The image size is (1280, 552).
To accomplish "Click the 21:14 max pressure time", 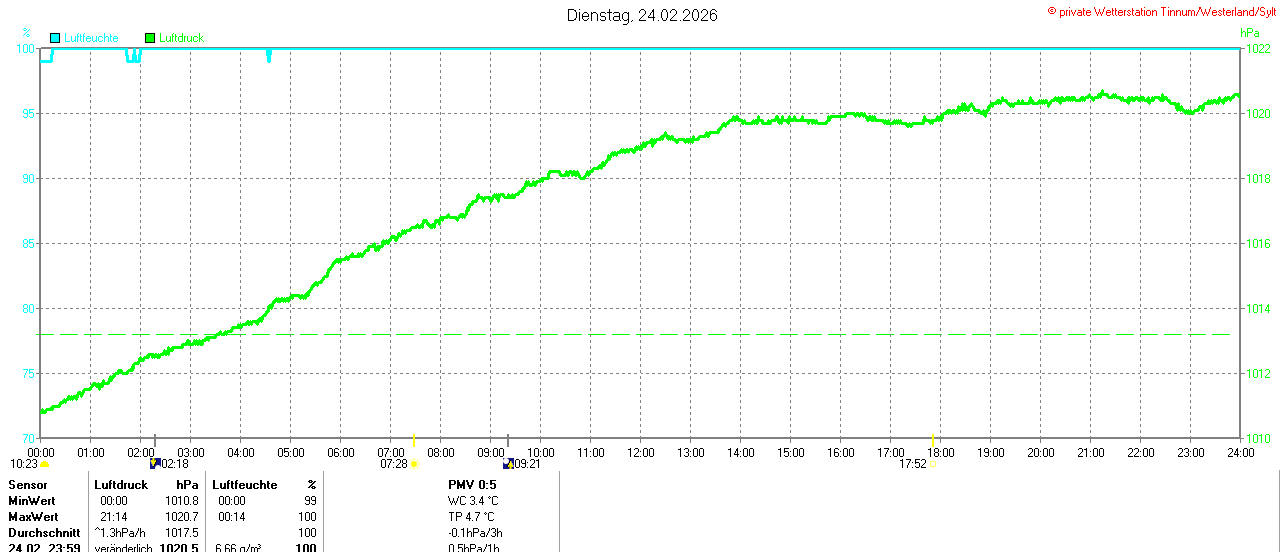I will [x=114, y=516].
